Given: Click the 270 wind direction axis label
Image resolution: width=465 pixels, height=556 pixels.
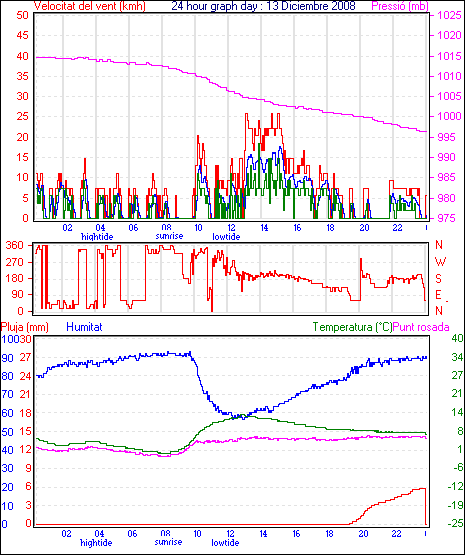Looking at the screenshot, I should (15, 263).
